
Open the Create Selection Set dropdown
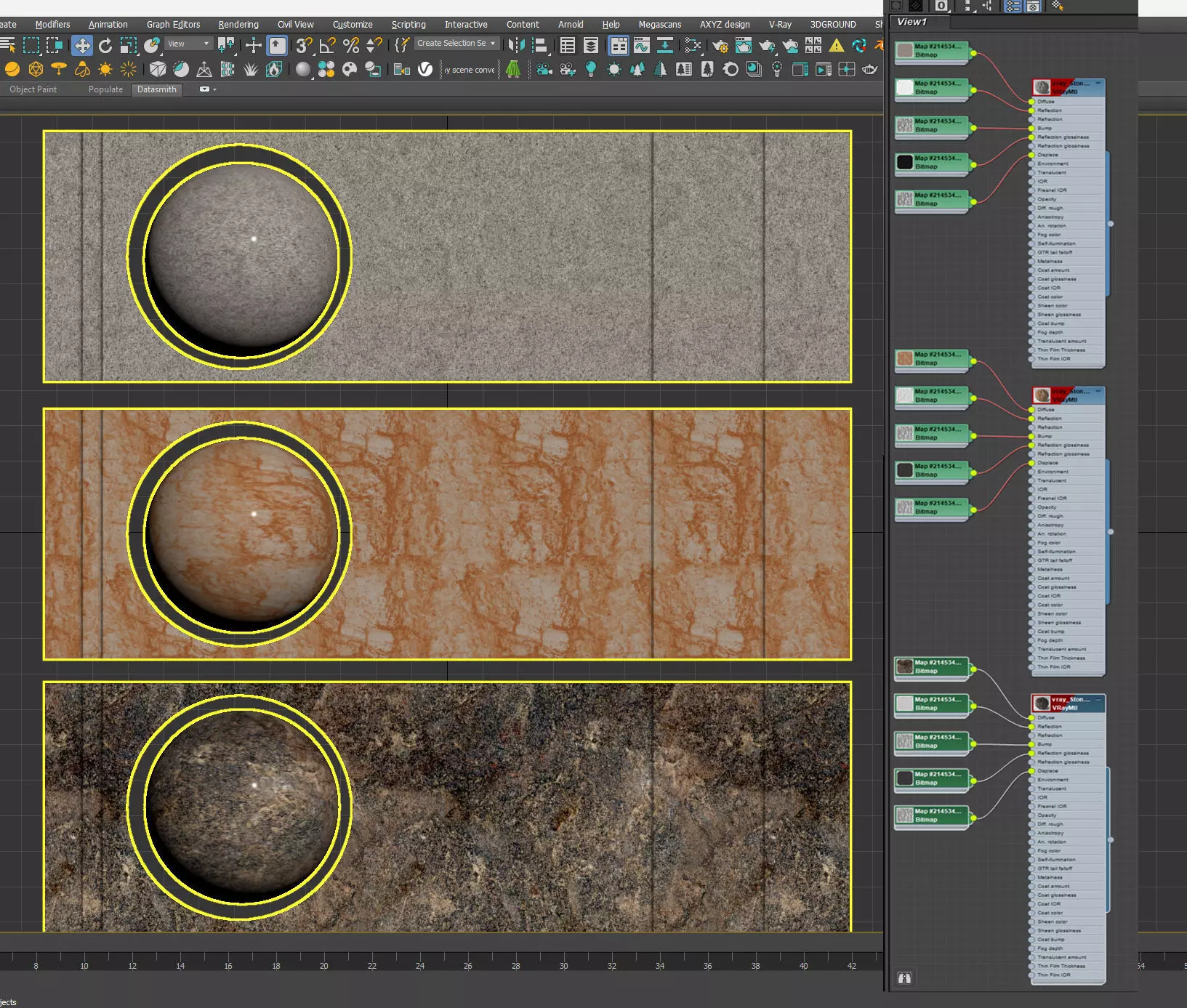[x=456, y=44]
